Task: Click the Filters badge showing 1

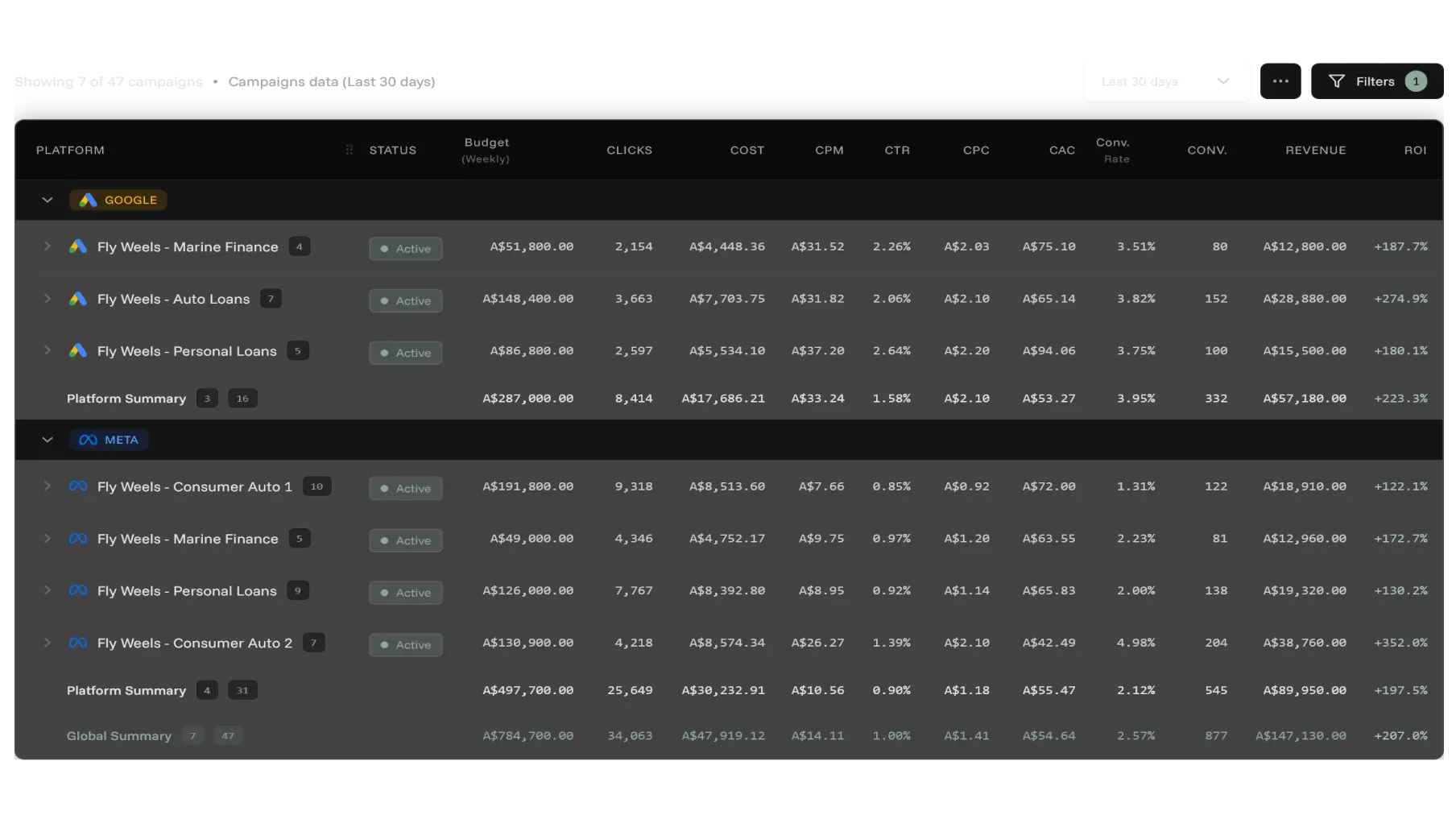Action: (x=1416, y=81)
